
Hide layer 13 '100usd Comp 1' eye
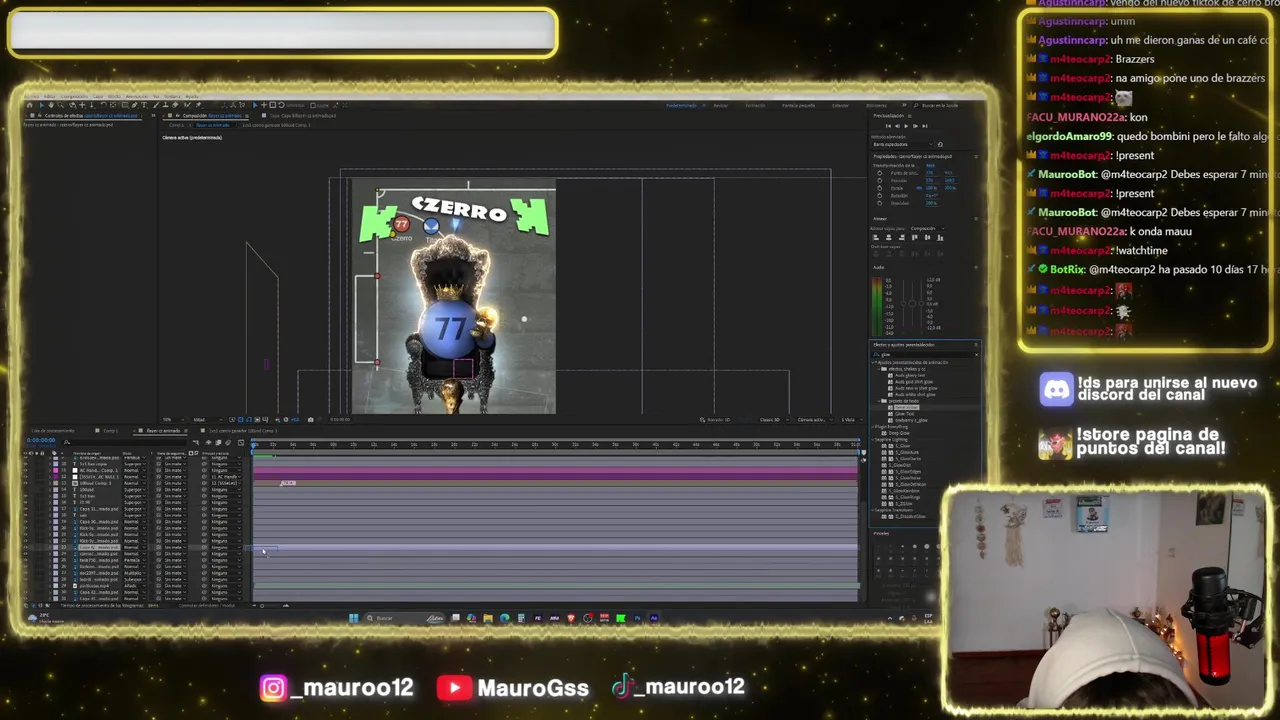[x=25, y=483]
